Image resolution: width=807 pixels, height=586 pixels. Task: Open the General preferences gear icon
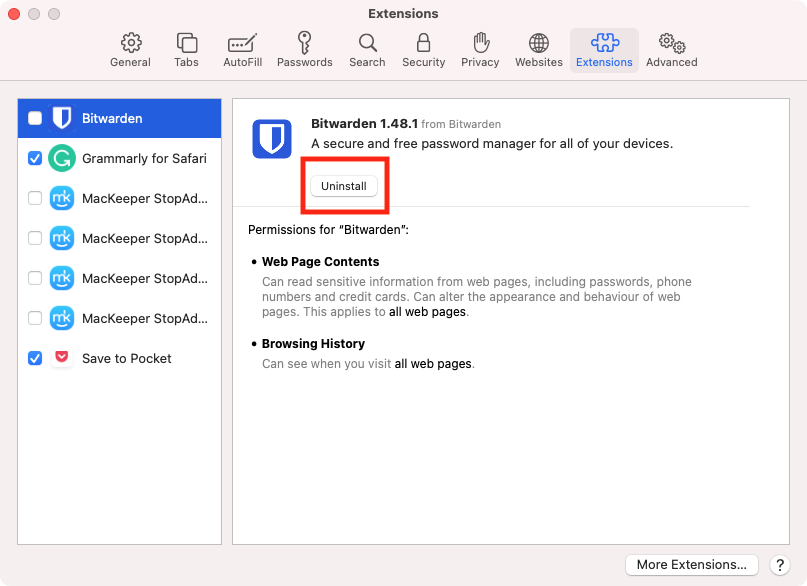point(131,43)
